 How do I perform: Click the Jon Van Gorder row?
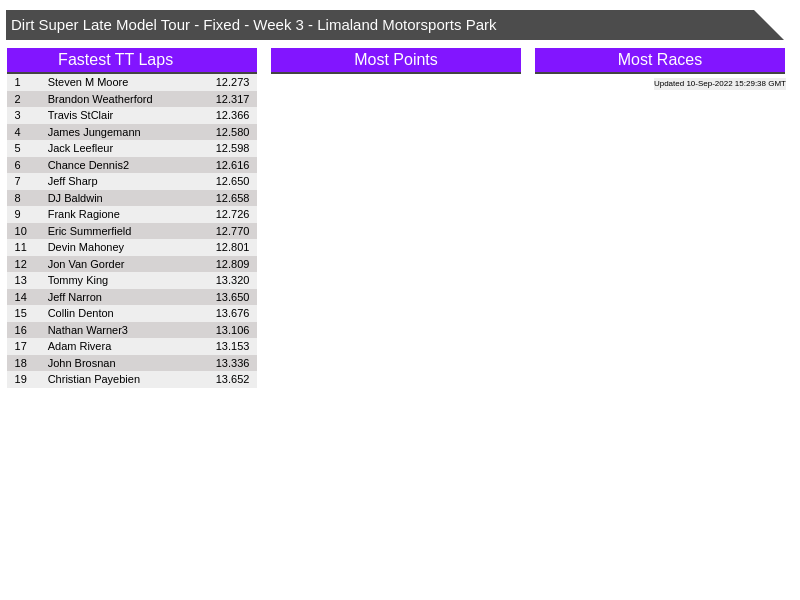tap(86, 264)
